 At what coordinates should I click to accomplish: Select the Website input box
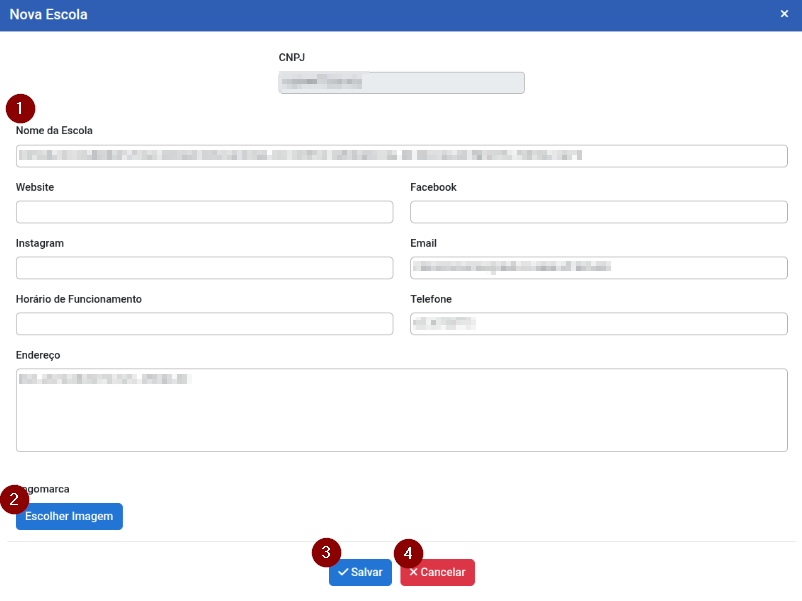204,212
